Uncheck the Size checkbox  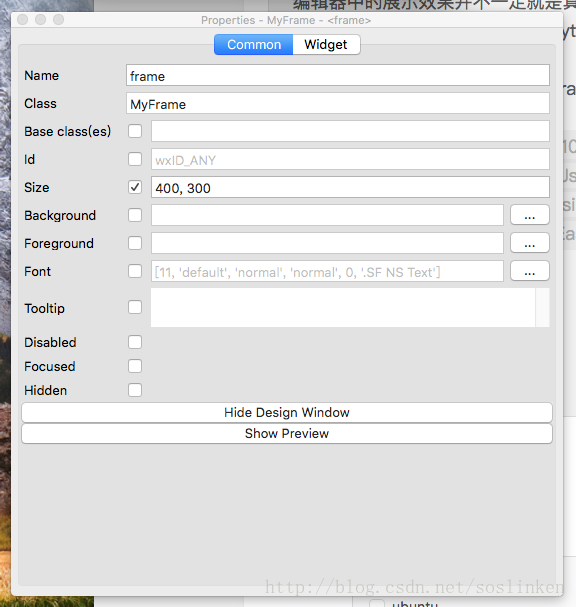(135, 187)
